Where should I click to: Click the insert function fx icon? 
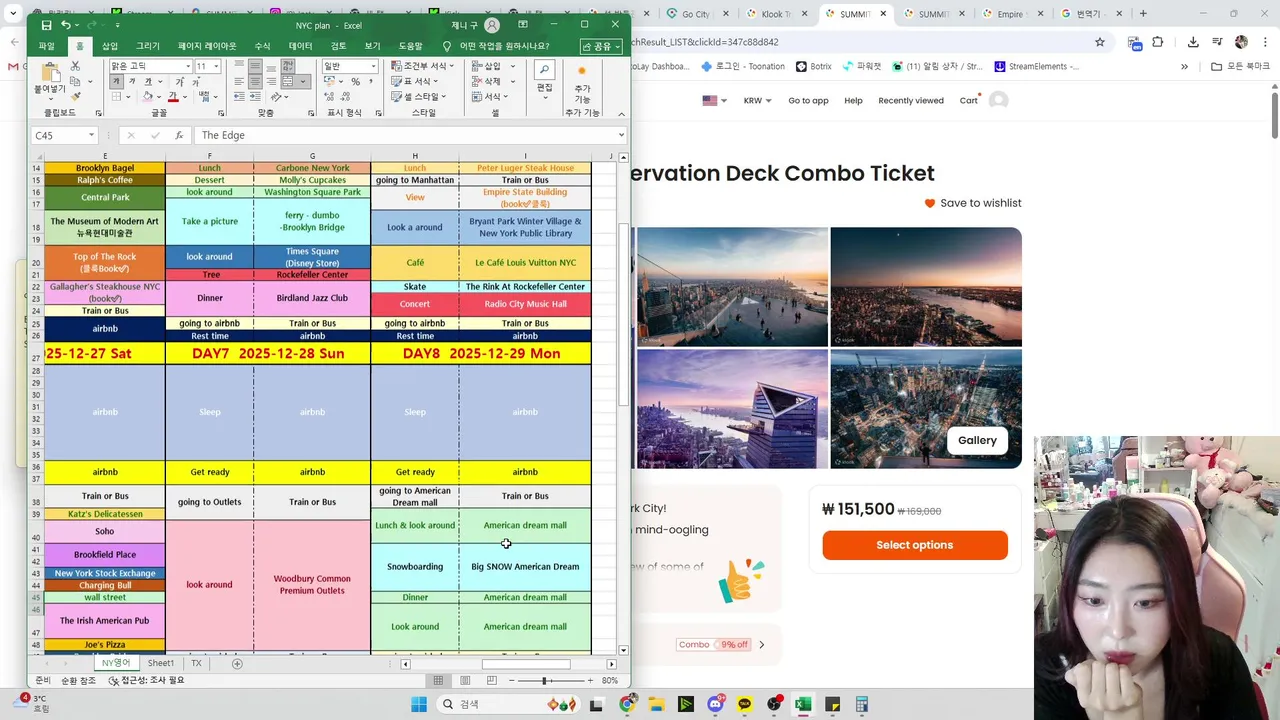click(x=179, y=135)
